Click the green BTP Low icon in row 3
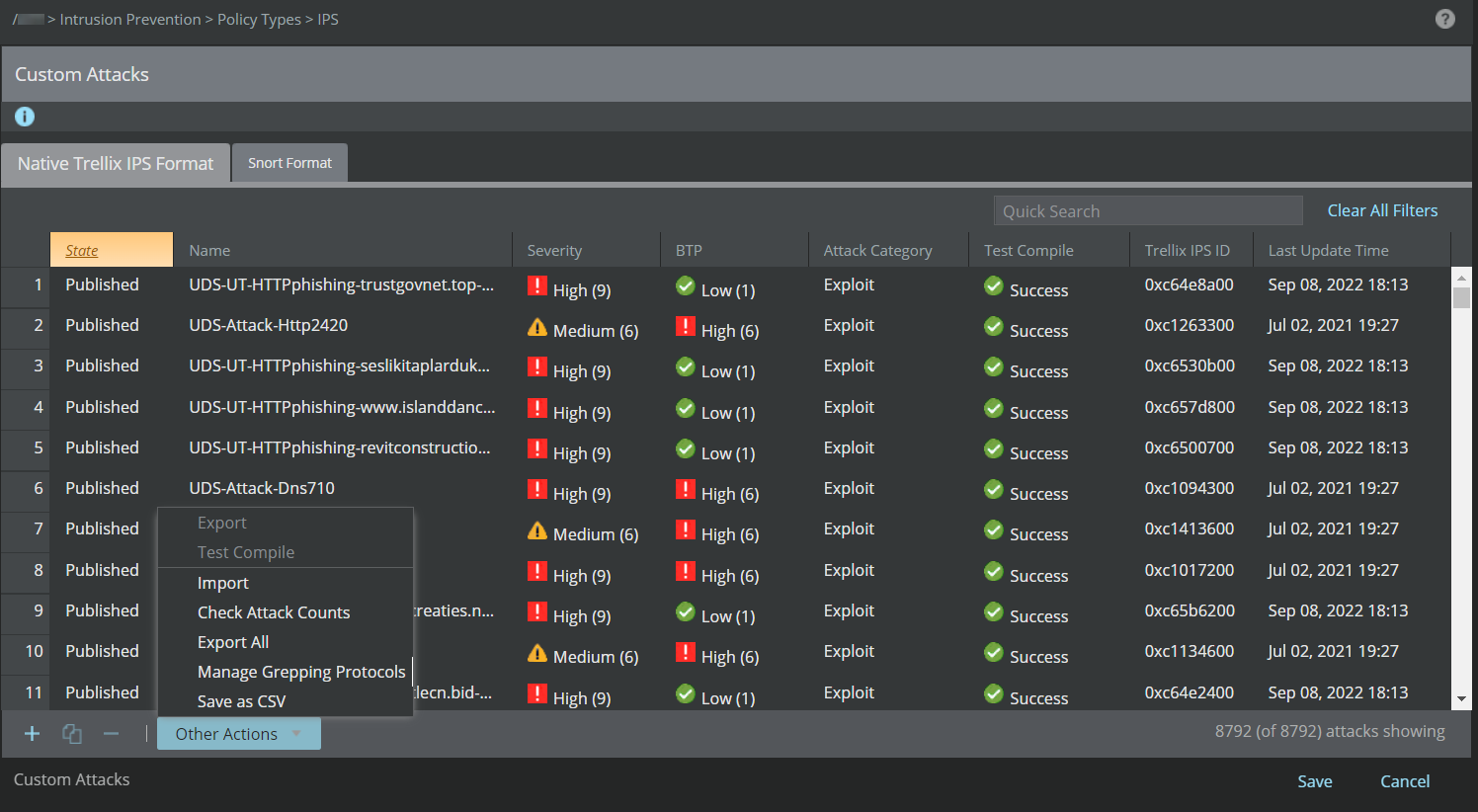Image resolution: width=1478 pixels, height=812 pixels. (686, 367)
